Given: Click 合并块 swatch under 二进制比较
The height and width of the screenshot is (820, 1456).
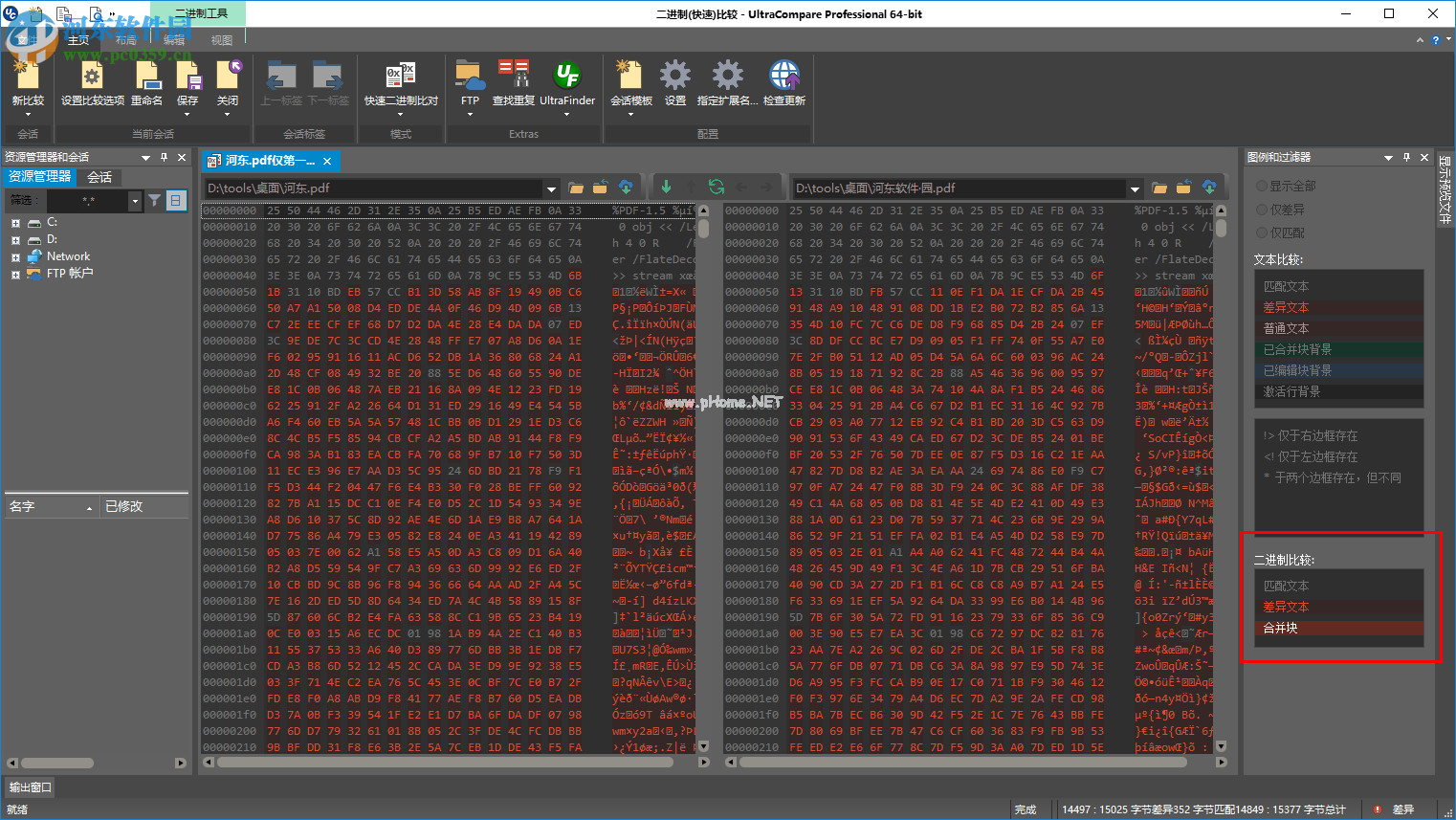Looking at the screenshot, I should pyautogui.click(x=1338, y=628).
